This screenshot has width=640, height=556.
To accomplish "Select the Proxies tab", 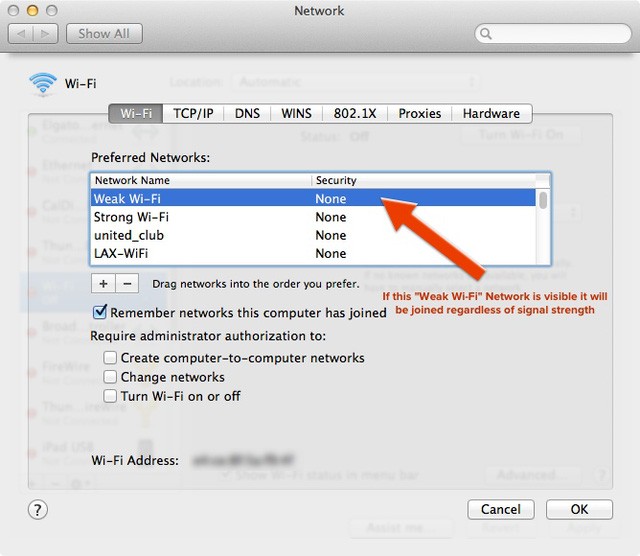I will (x=420, y=113).
